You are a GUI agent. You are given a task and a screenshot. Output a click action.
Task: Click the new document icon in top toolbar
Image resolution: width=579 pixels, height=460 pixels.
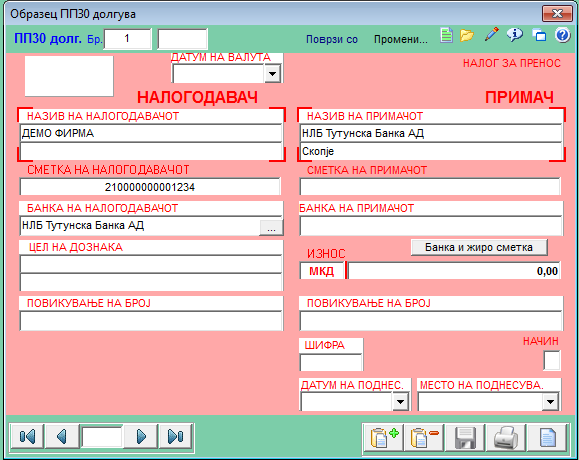(446, 36)
